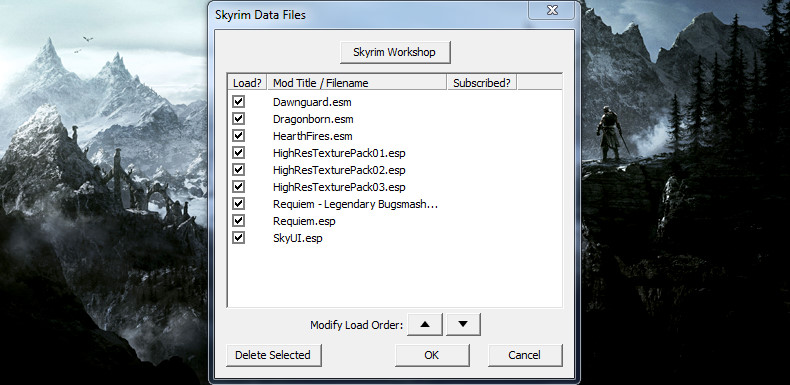Screen dimensions: 790x385
Task: Close the Skyrim Data Files window
Action: (x=552, y=10)
